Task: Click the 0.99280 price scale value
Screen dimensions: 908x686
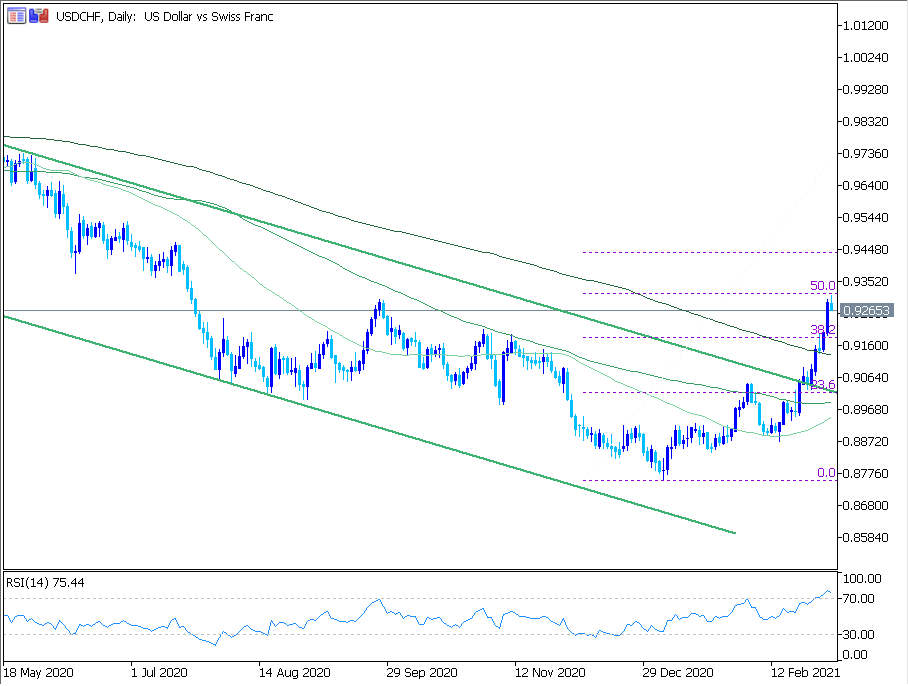Action: (x=866, y=90)
